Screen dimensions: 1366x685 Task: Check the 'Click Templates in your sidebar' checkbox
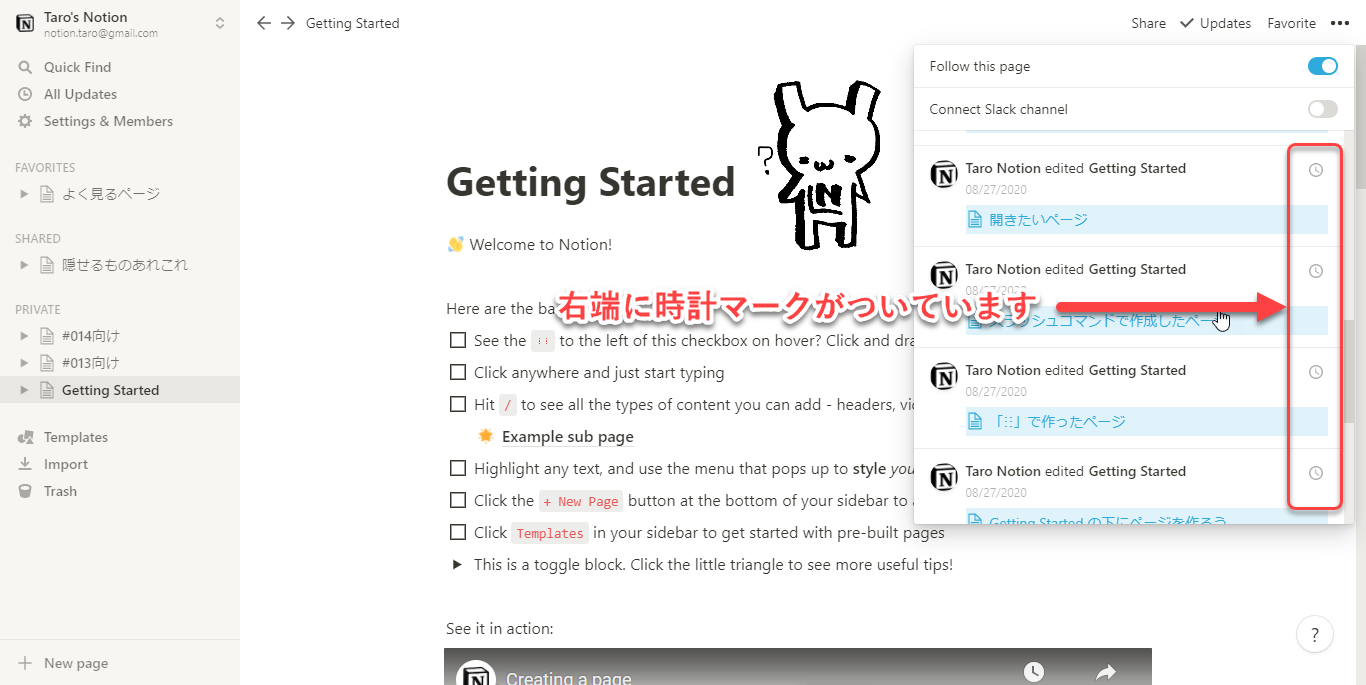tap(458, 532)
